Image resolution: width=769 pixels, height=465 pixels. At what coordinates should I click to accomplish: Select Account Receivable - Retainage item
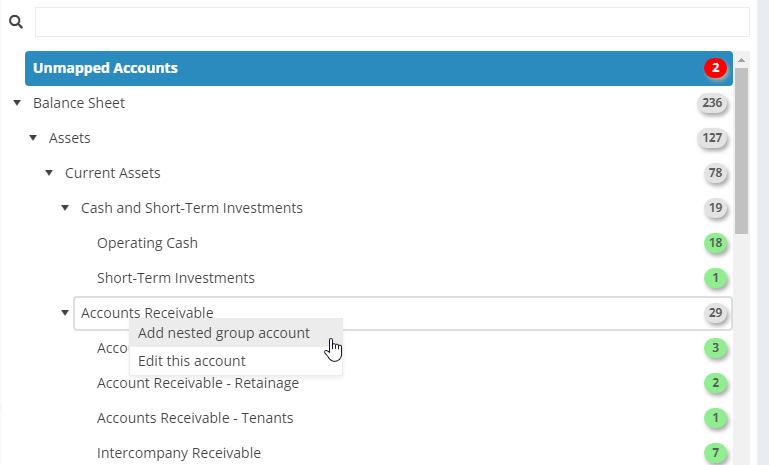click(x=198, y=383)
